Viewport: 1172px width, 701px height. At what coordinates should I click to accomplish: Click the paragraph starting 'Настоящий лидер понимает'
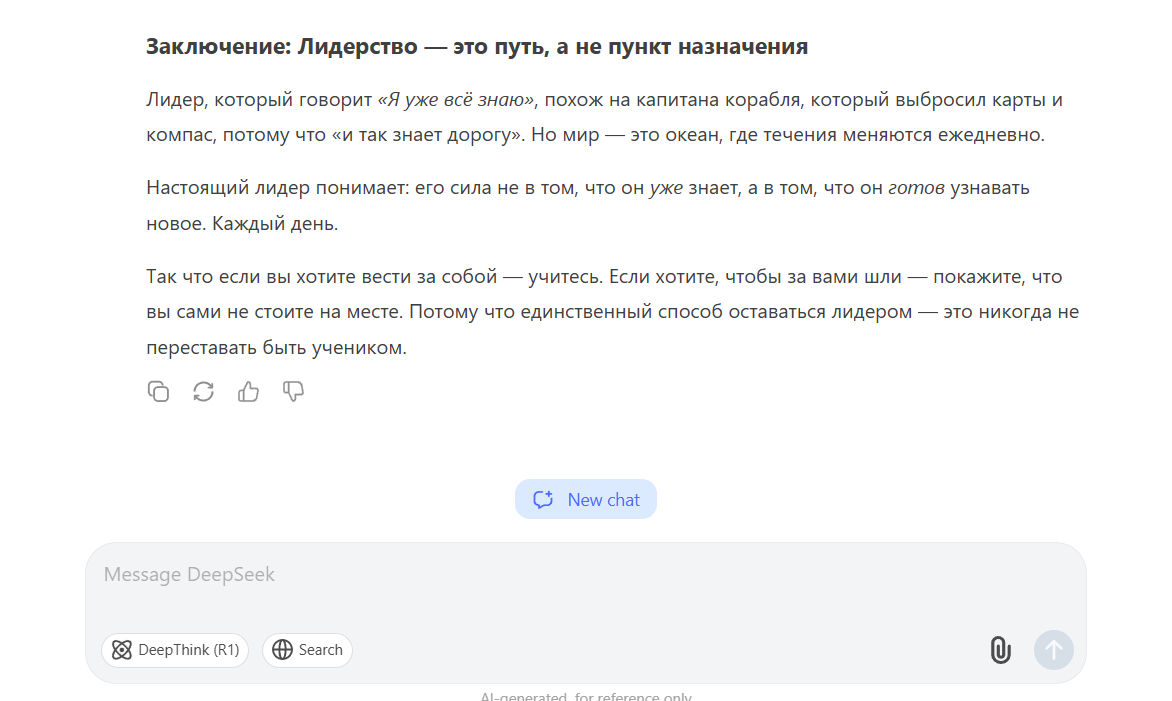tap(588, 206)
